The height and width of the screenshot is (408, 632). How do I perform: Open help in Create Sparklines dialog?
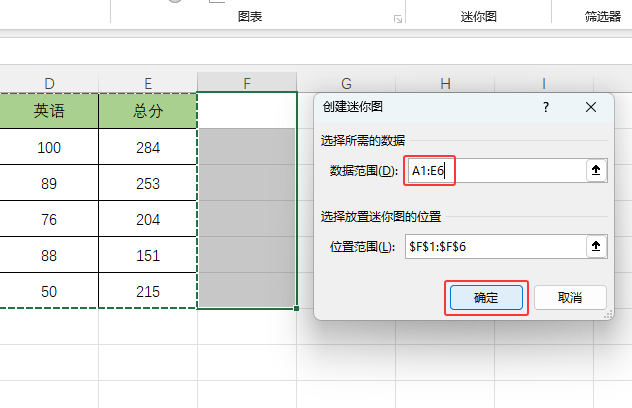click(x=546, y=107)
